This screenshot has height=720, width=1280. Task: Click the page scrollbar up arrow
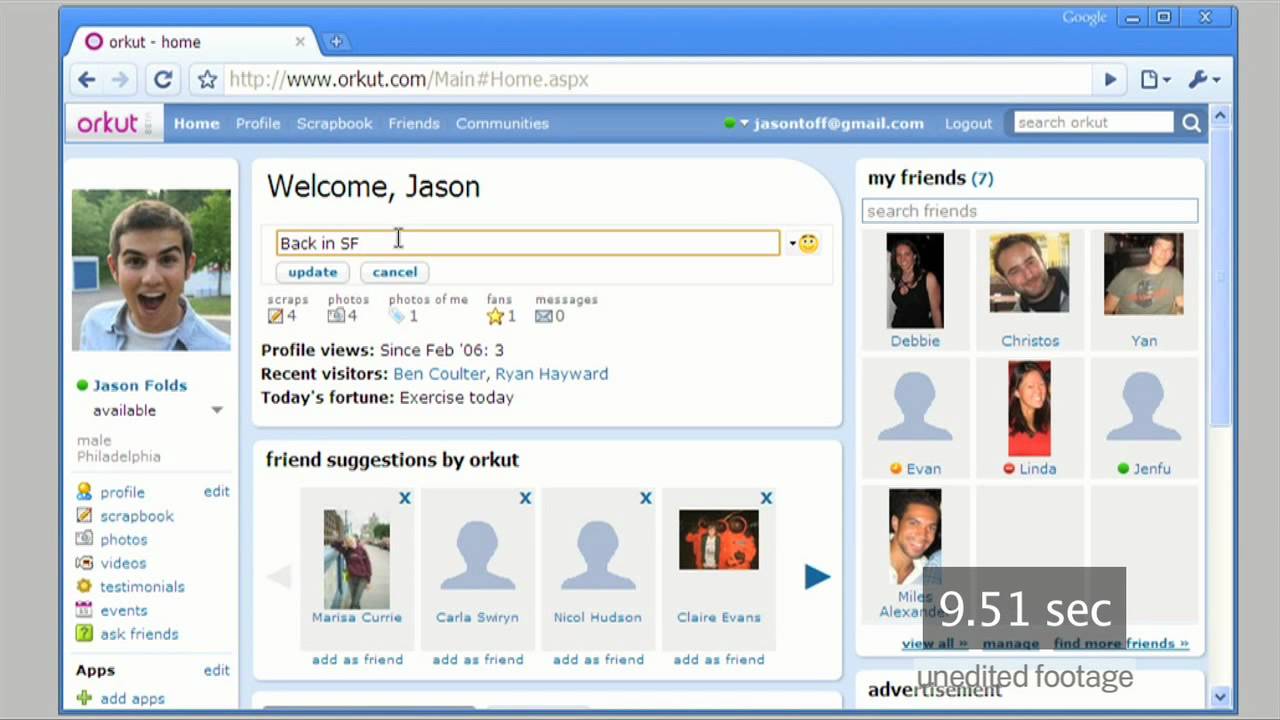tap(1220, 116)
